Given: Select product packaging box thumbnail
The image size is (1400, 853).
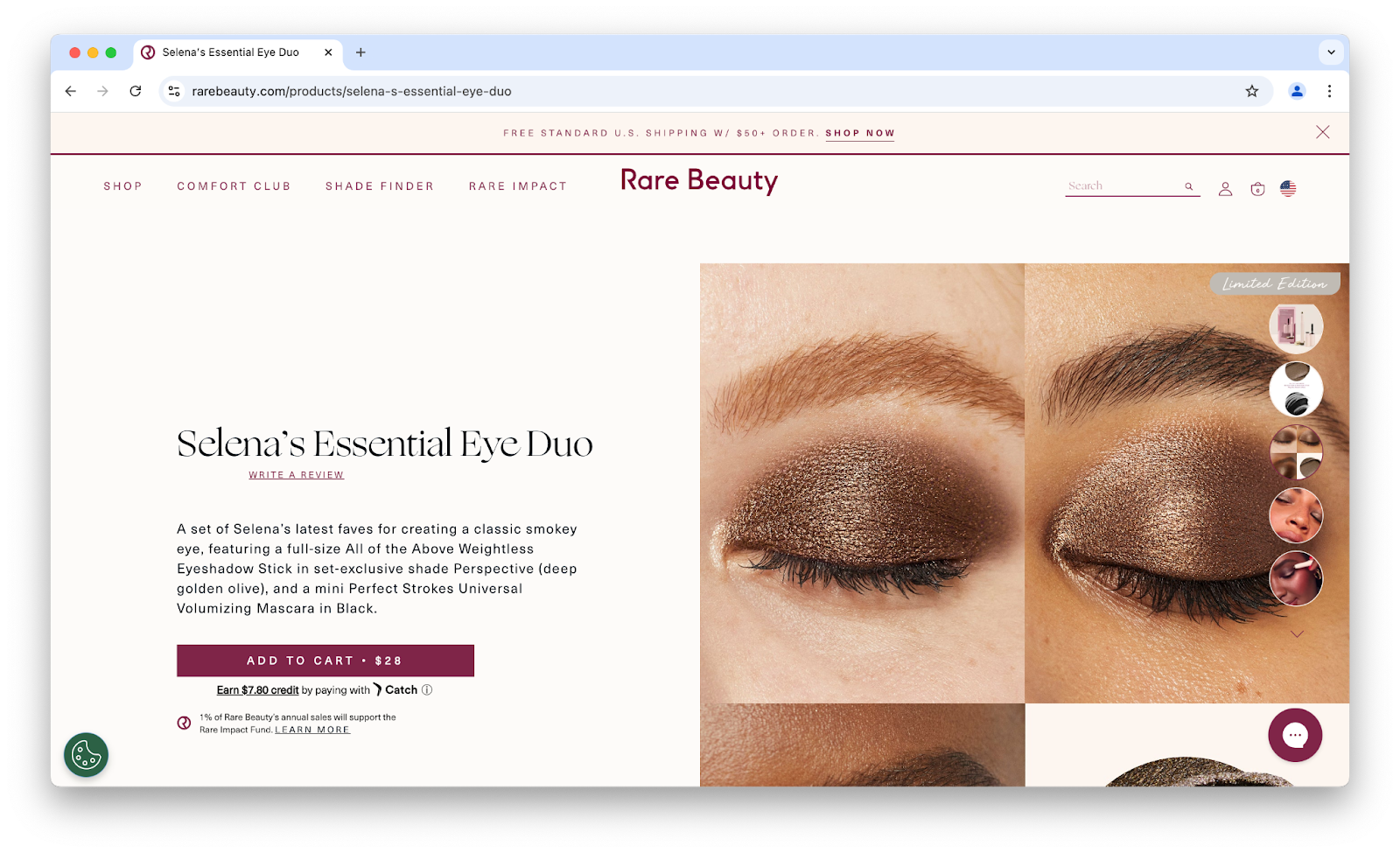Looking at the screenshot, I should click(x=1296, y=326).
